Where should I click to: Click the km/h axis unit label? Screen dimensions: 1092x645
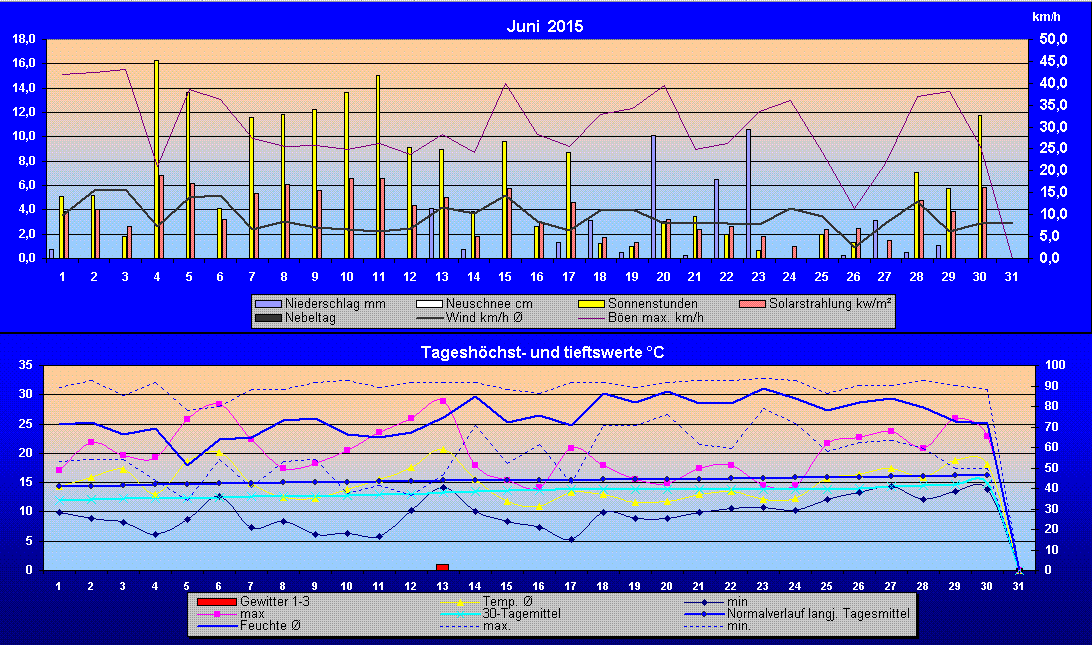(1046, 17)
